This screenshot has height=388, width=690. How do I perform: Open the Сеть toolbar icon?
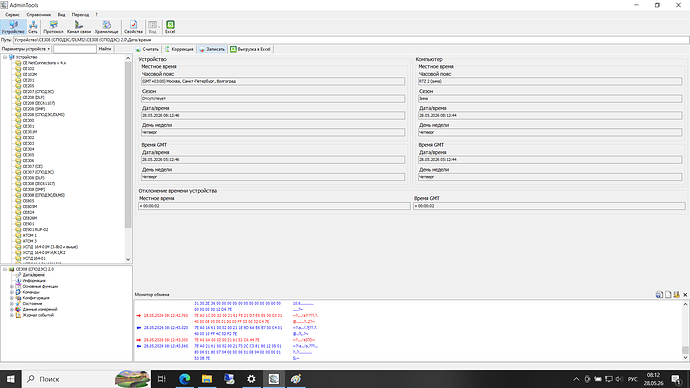(33, 27)
